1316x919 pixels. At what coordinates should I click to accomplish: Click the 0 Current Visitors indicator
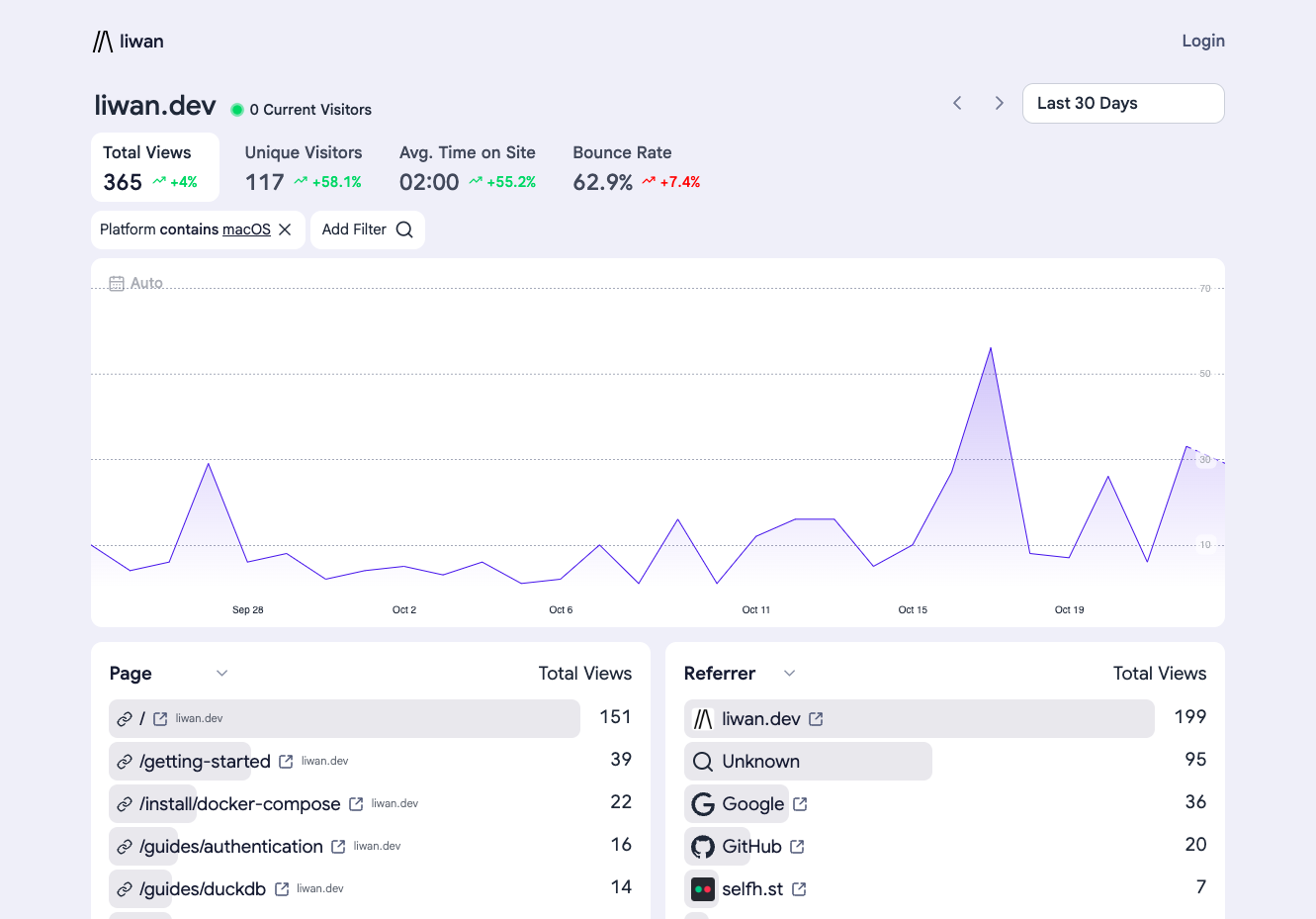(x=302, y=110)
